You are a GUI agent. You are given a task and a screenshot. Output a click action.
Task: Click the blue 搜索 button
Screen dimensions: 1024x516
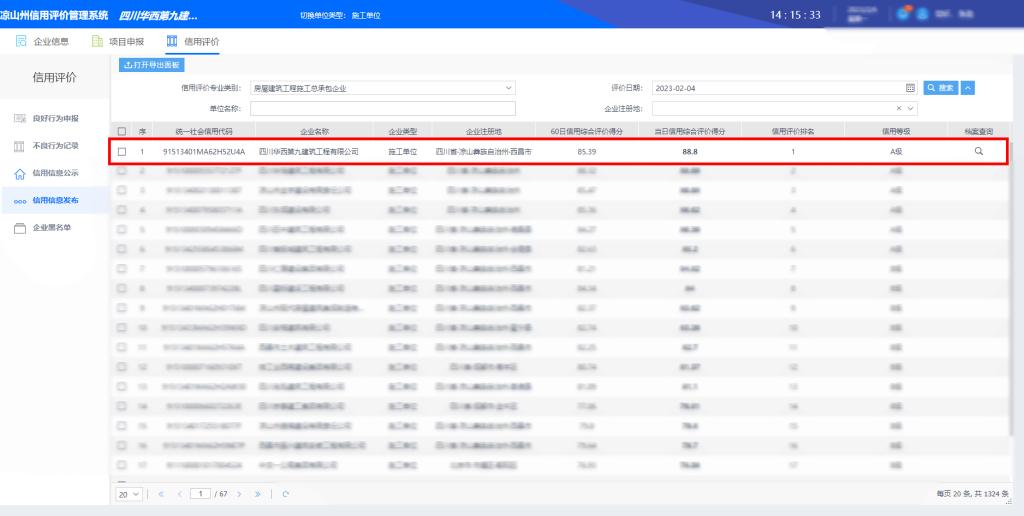[x=941, y=88]
